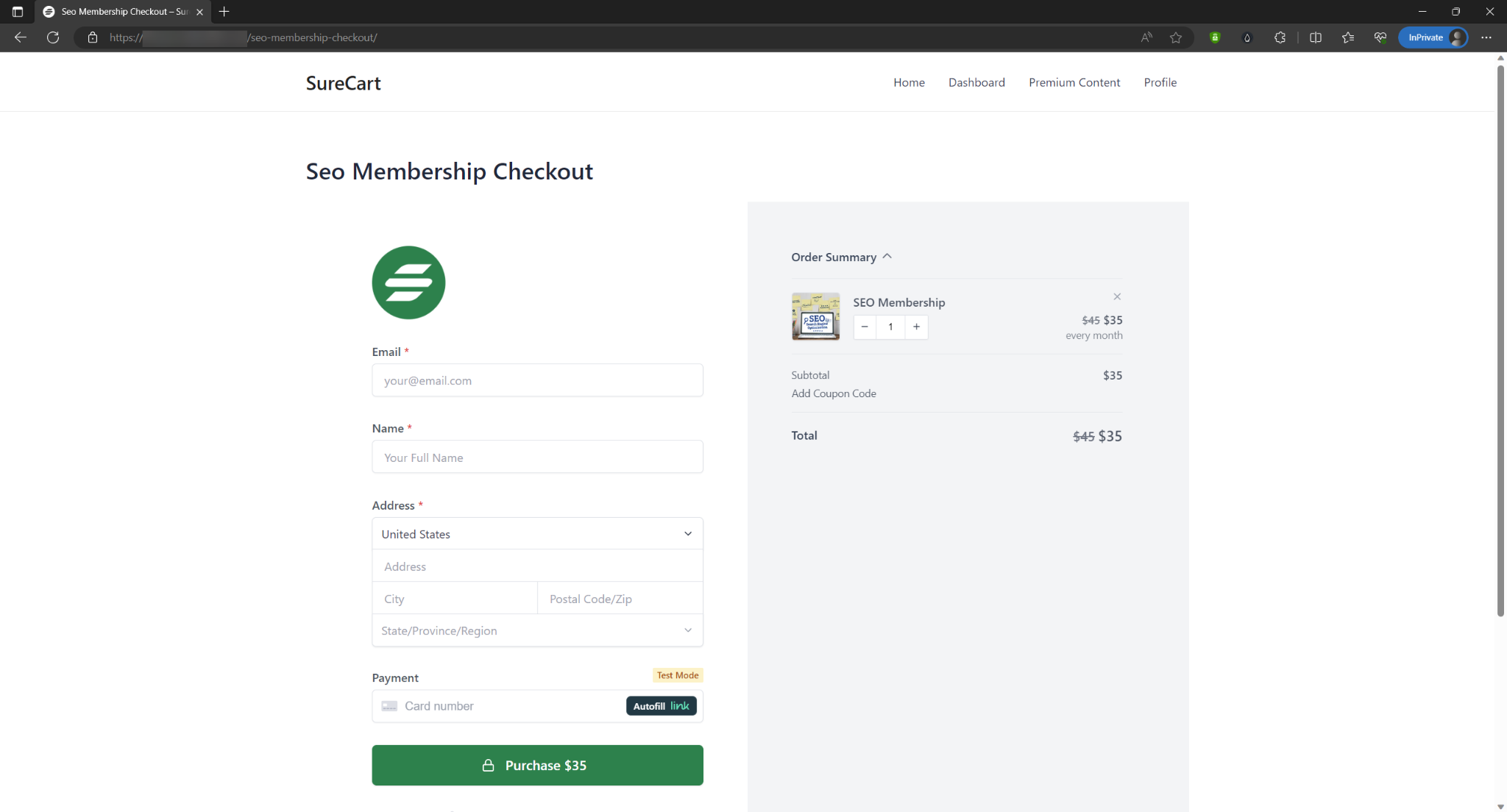Add this page to favorites
Image resolution: width=1507 pixels, height=812 pixels.
(1175, 37)
